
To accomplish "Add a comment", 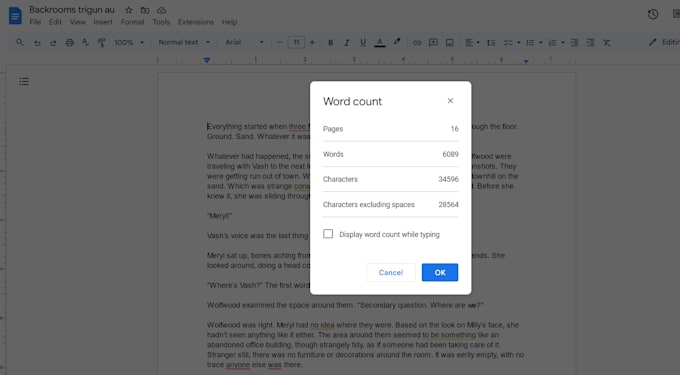I will [433, 42].
